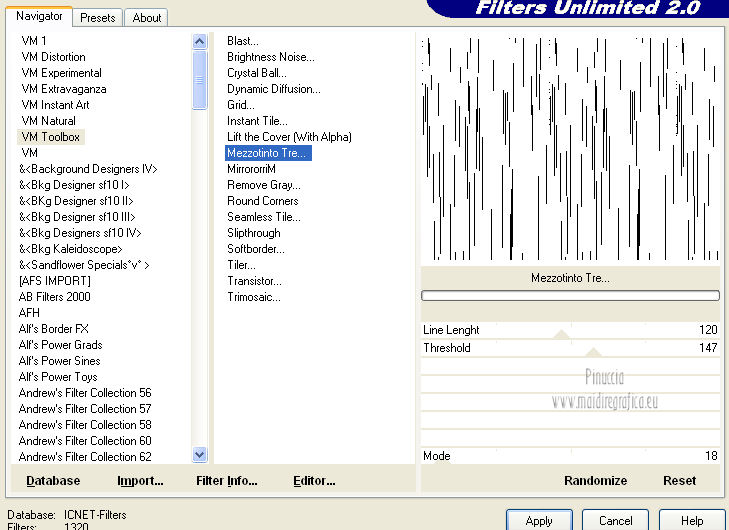Screen dimensions: 729x530
Task: Choose the Grid... filter
Action: [241, 105]
